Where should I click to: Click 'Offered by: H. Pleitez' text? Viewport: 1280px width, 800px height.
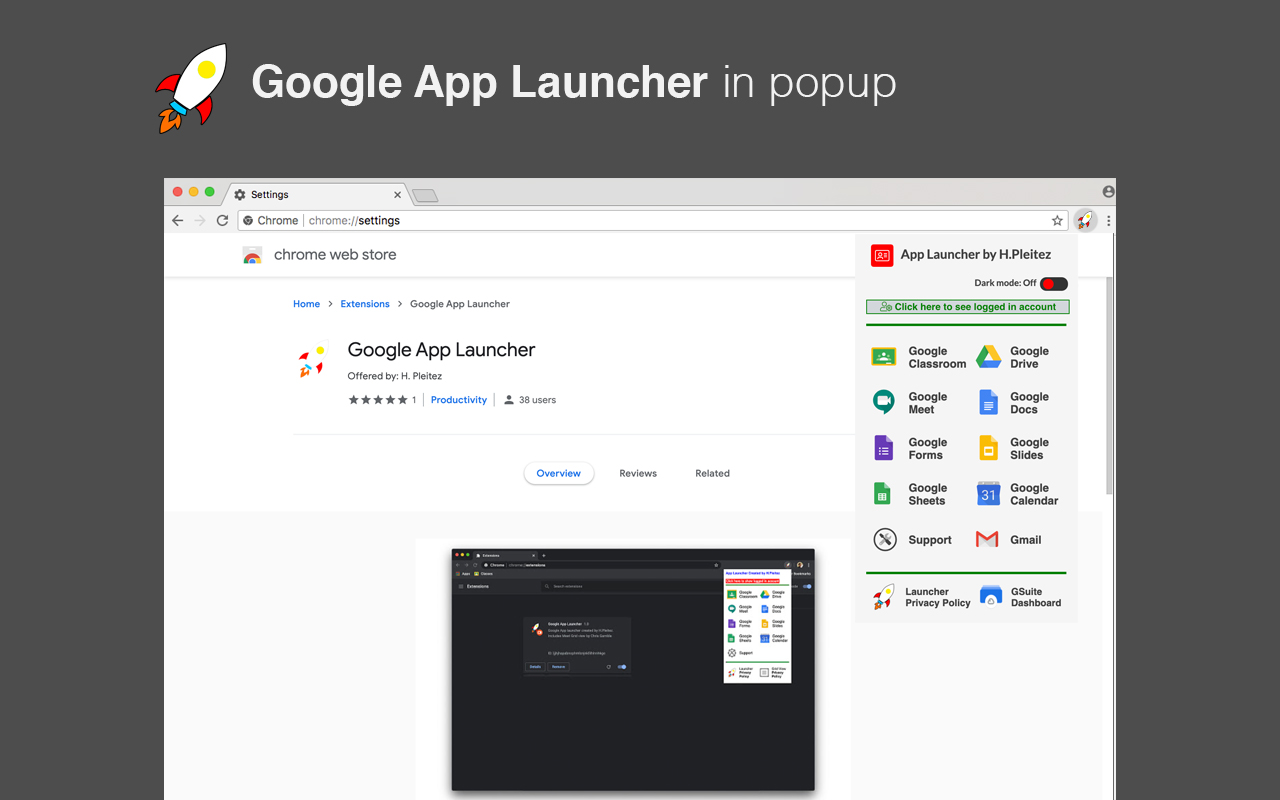point(394,376)
